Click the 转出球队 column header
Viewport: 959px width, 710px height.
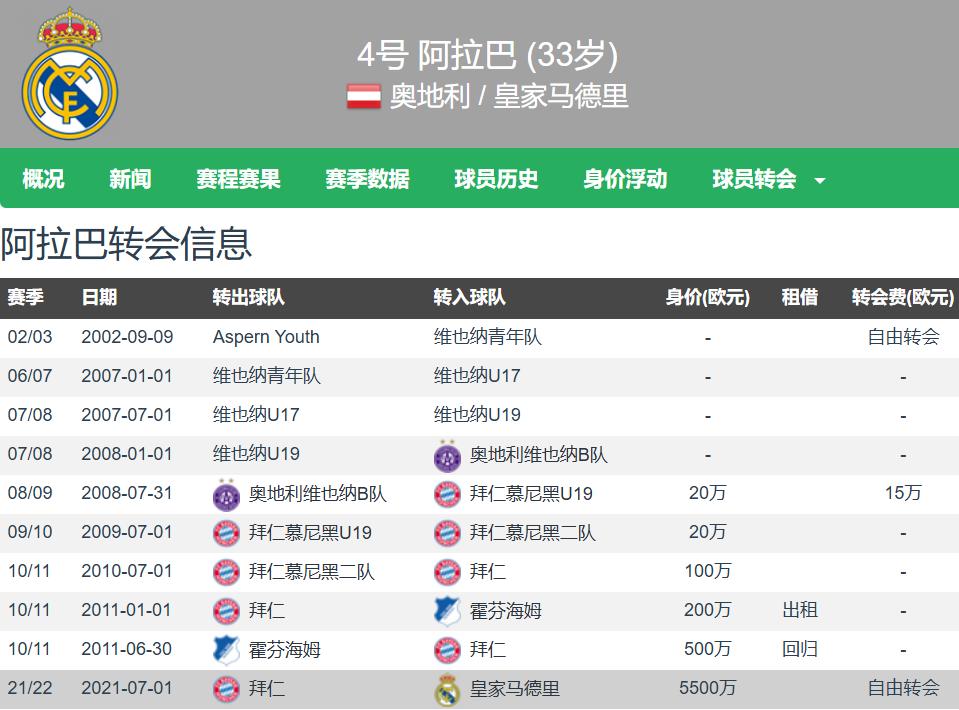pos(248,297)
